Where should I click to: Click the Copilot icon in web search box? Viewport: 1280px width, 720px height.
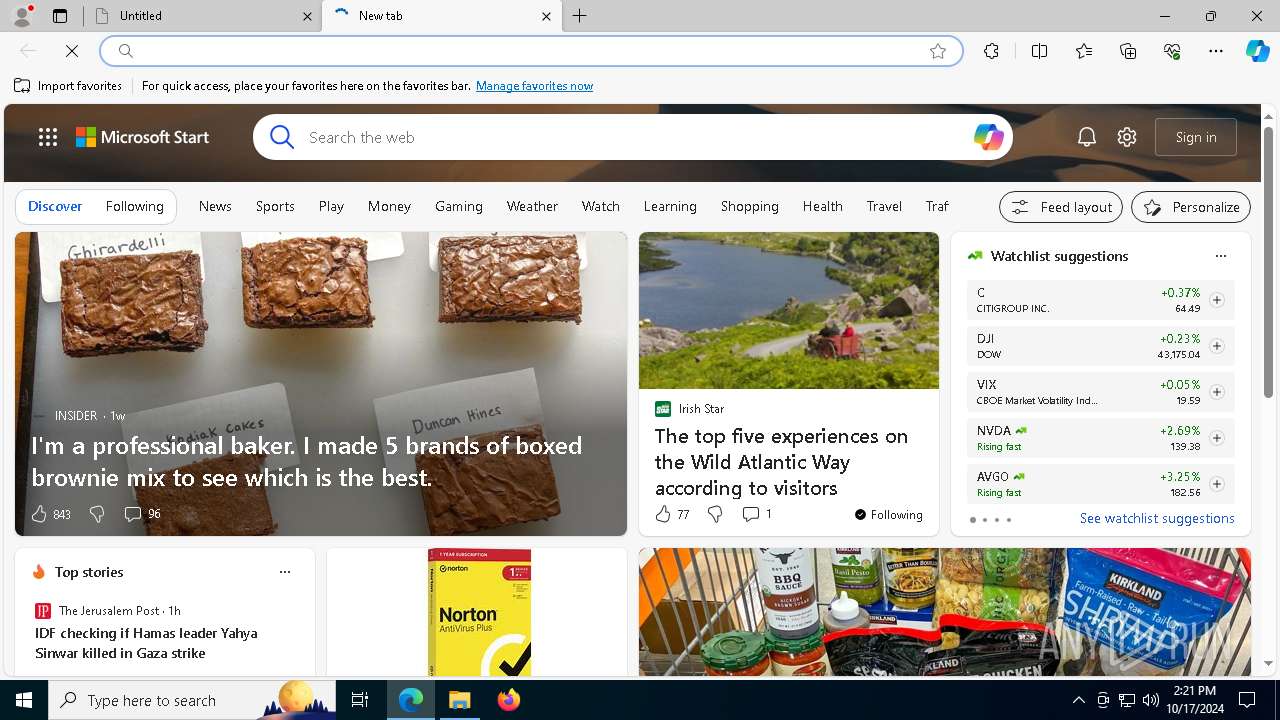point(988,137)
